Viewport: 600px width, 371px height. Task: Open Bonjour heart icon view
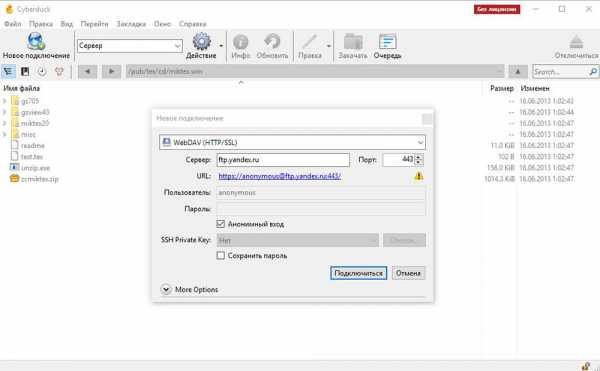click(59, 72)
